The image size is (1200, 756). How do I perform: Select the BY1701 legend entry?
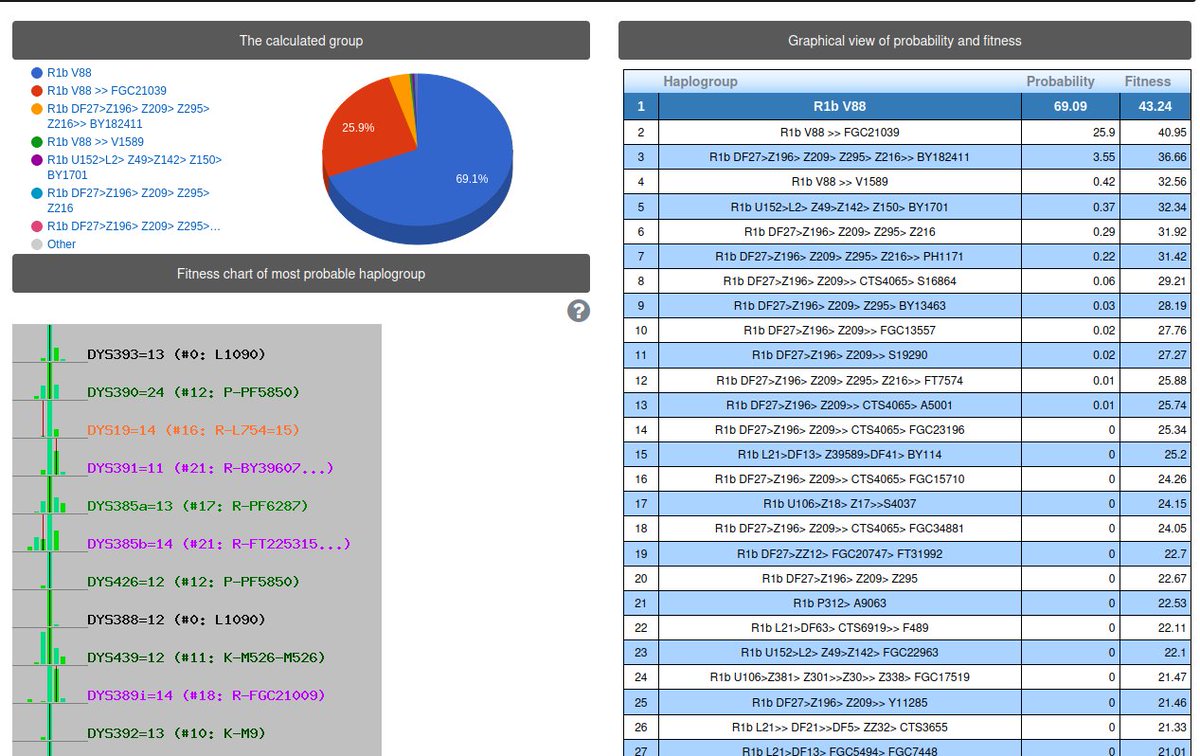click(135, 167)
